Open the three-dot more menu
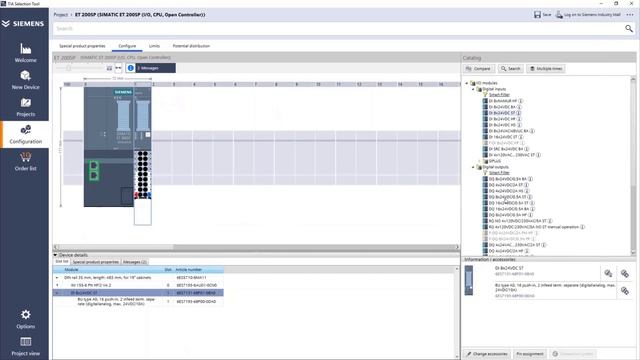Image resolution: width=640 pixels, height=360 pixels. (630, 15)
